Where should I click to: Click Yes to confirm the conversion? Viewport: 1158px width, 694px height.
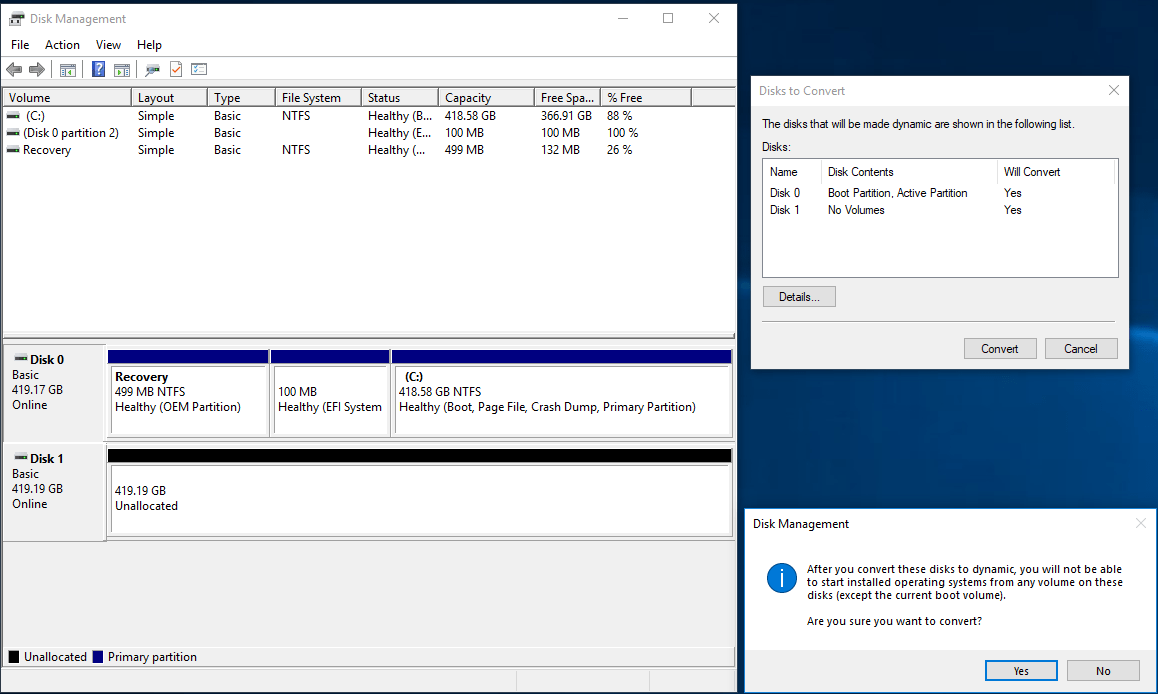pos(1021,670)
